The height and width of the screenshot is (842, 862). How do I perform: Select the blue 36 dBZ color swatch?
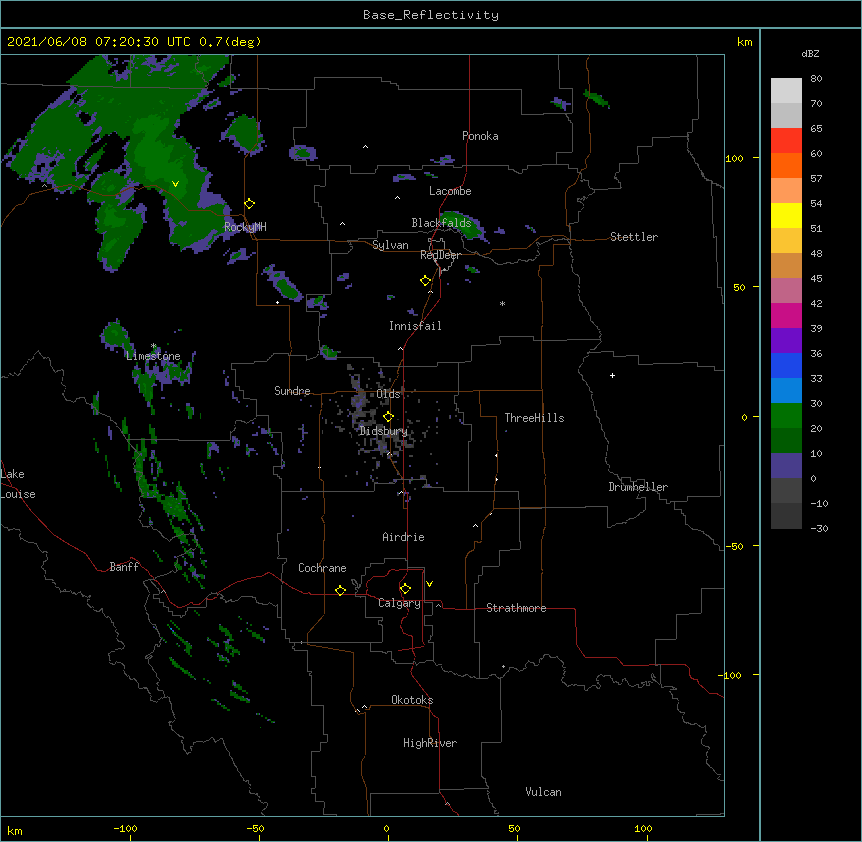[786, 365]
